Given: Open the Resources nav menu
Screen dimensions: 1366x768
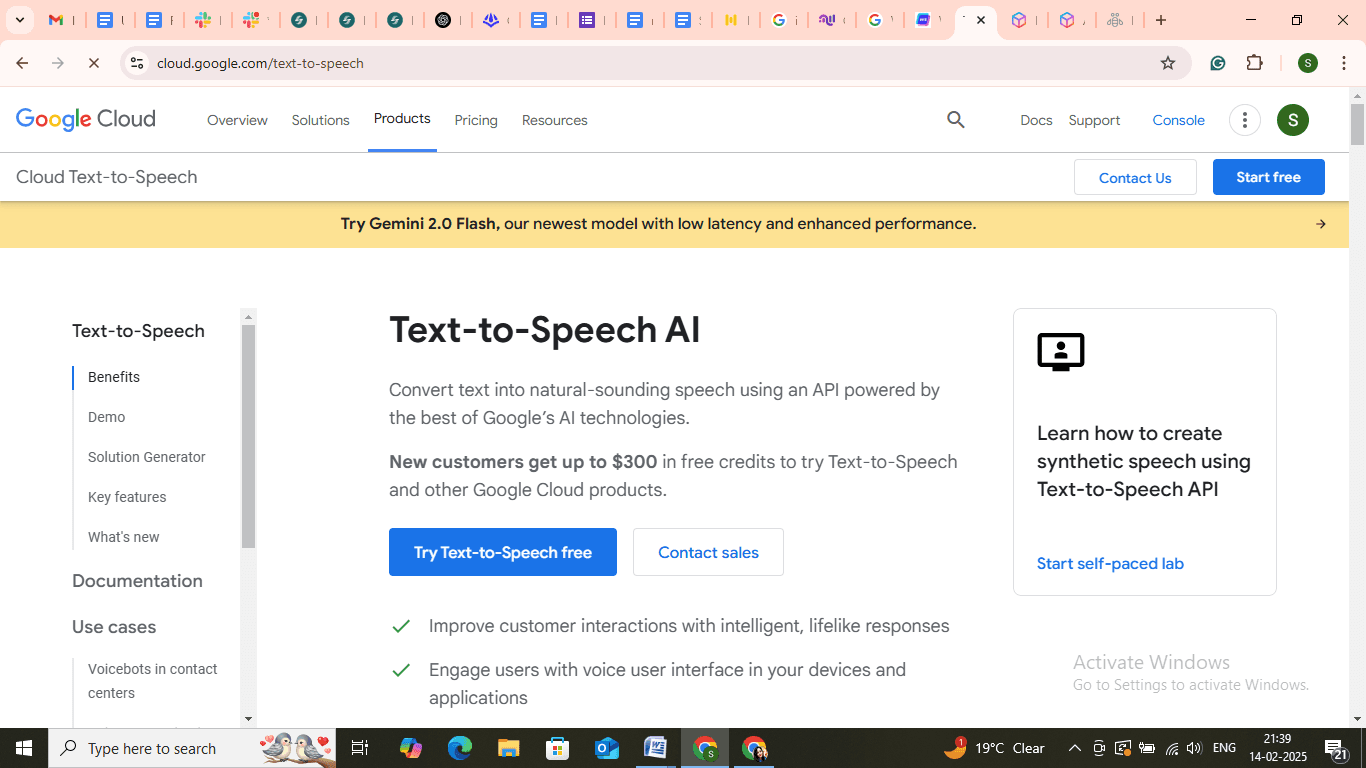Looking at the screenshot, I should tap(555, 120).
